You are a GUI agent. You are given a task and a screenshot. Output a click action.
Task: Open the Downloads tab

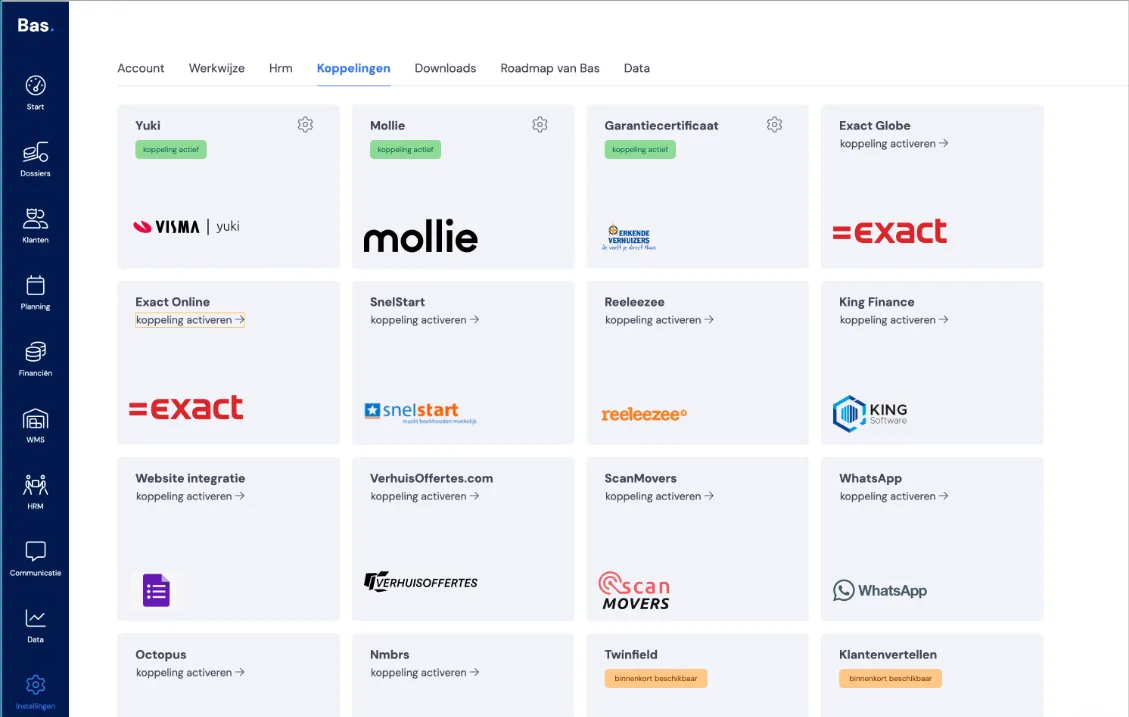tap(445, 68)
